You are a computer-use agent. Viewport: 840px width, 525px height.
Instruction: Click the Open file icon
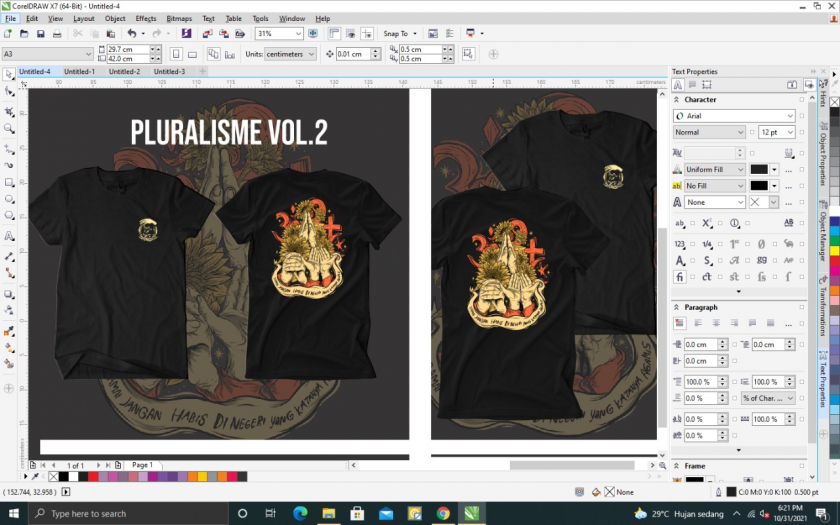(24, 33)
